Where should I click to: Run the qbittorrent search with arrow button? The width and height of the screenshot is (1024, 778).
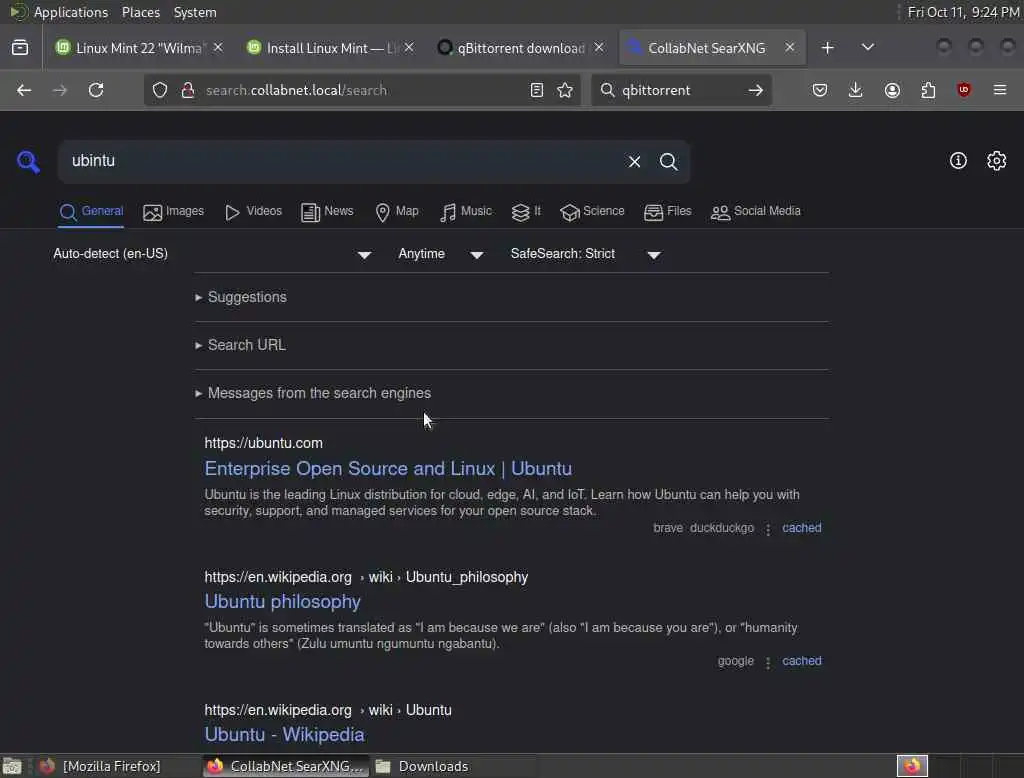point(756,90)
